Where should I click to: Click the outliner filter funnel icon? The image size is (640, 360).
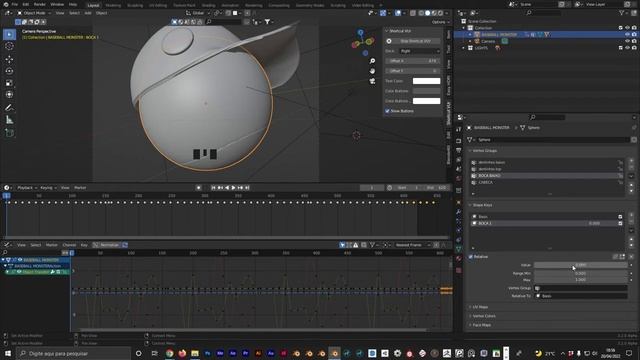coord(622,13)
